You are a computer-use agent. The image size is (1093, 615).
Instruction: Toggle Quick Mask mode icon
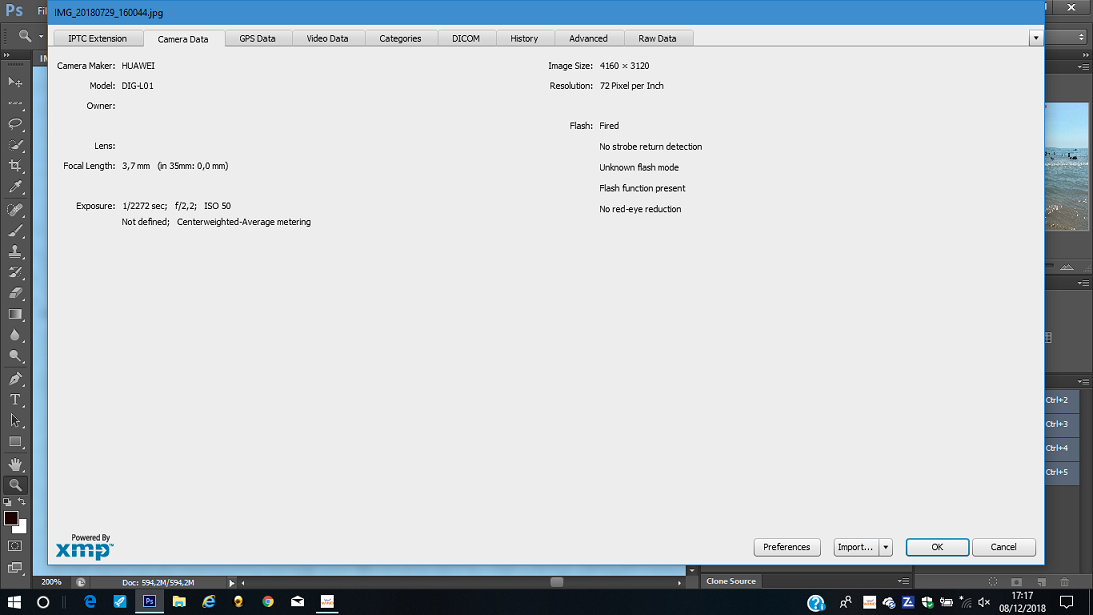[x=15, y=546]
